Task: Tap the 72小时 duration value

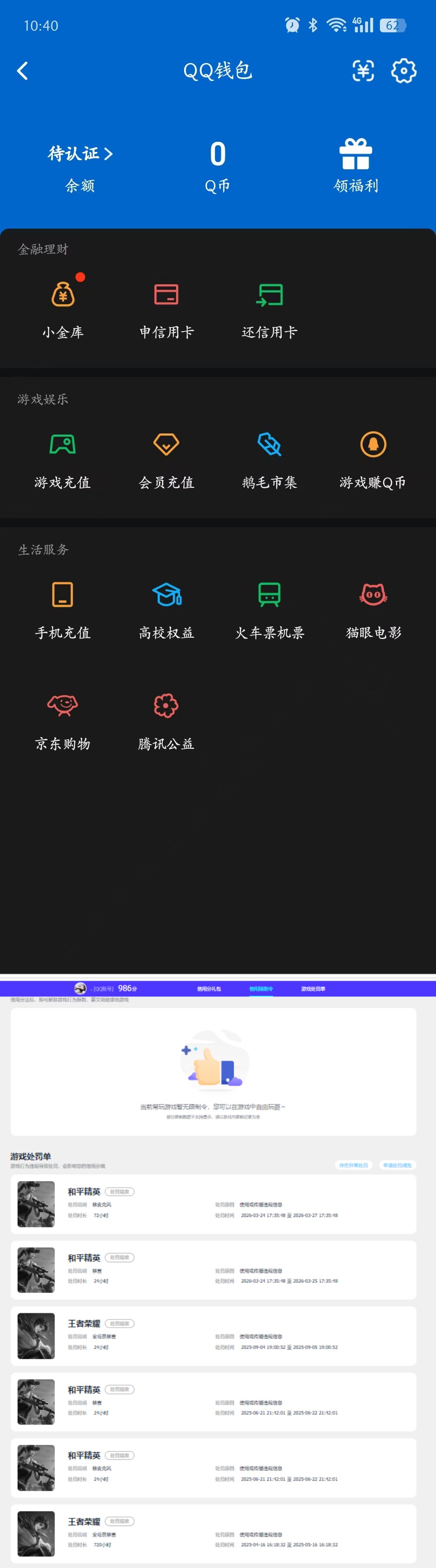Action: [101, 1215]
